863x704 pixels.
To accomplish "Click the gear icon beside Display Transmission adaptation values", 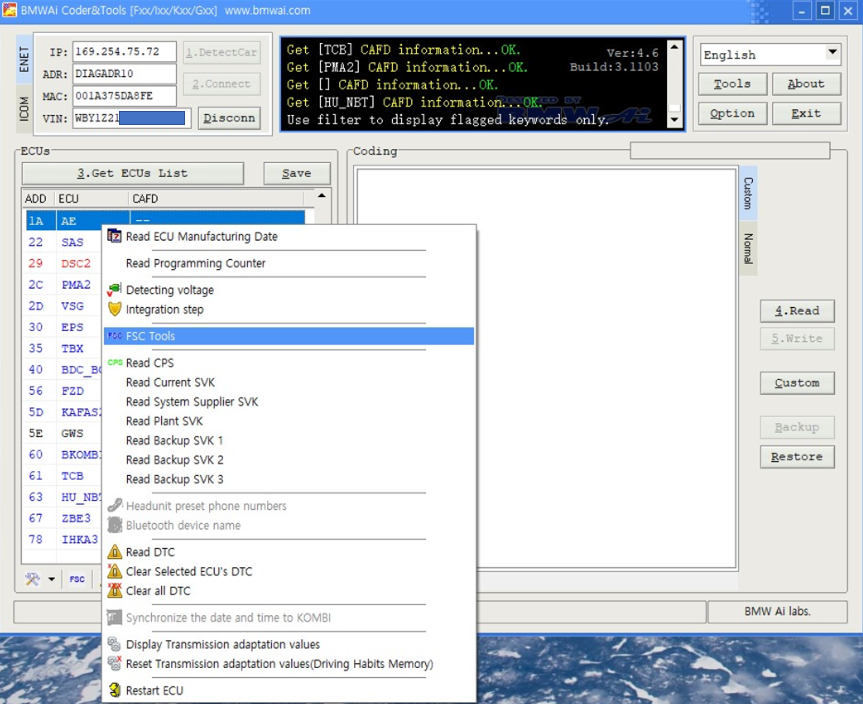I will point(114,643).
